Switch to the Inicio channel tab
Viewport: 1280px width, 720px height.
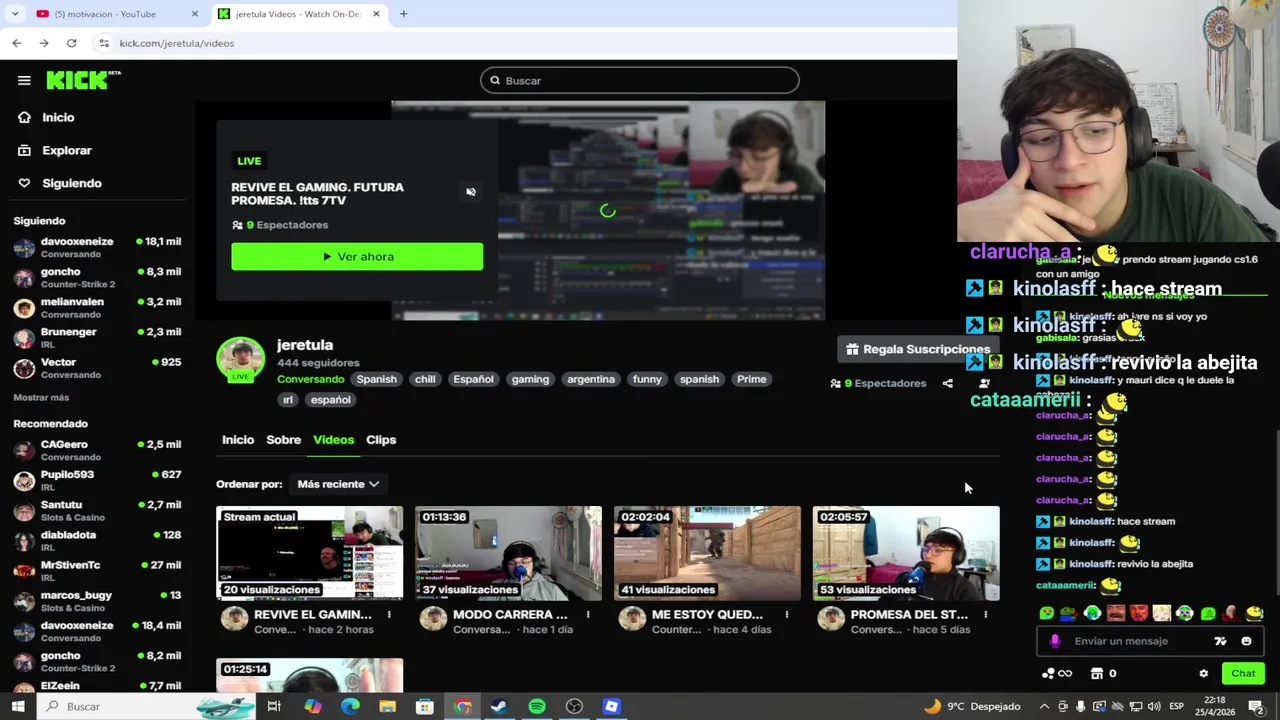pyautogui.click(x=238, y=440)
